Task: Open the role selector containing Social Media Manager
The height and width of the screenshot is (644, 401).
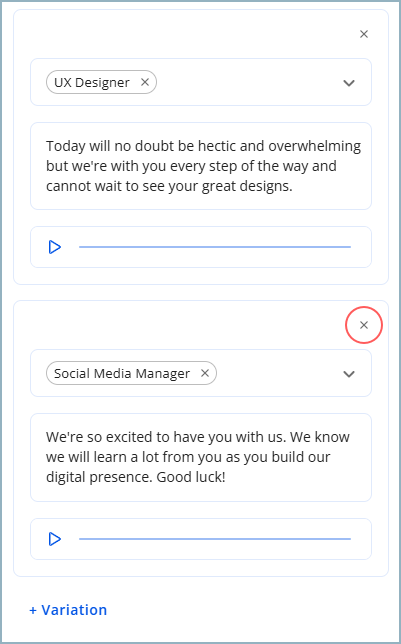Action: [201, 373]
